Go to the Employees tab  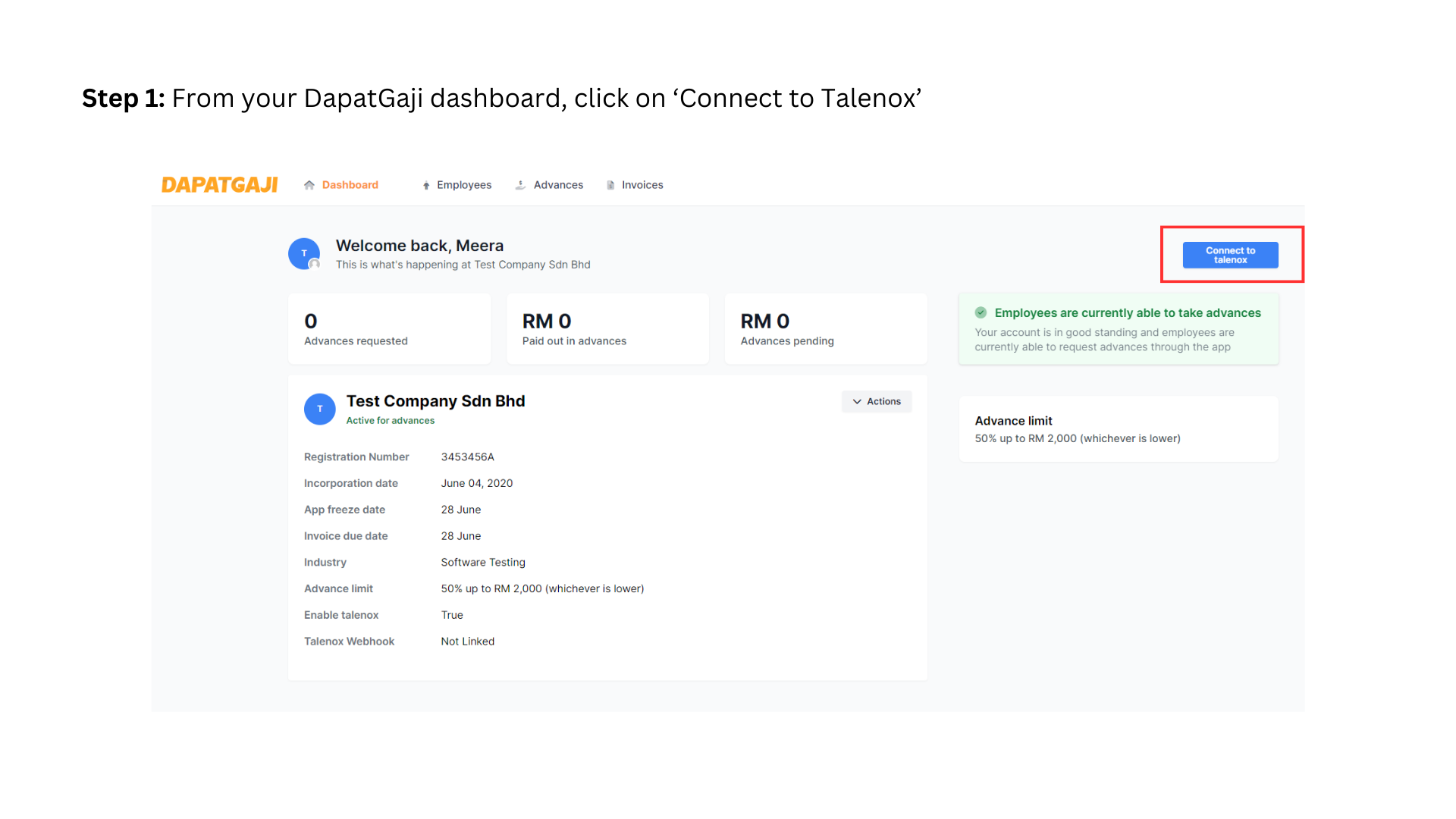click(x=464, y=185)
